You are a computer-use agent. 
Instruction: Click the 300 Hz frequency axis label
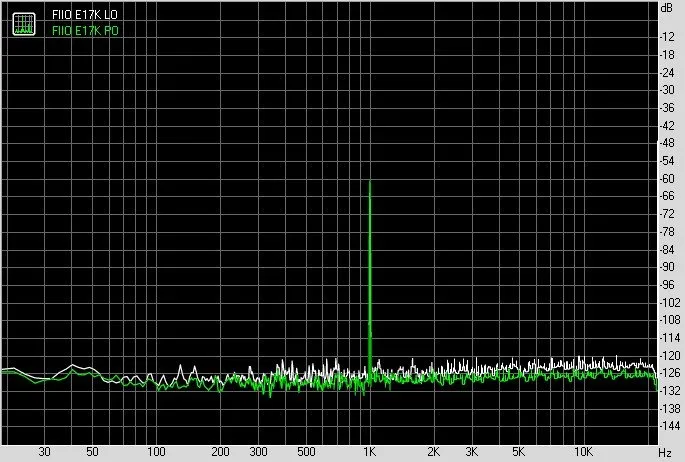pyautogui.click(x=258, y=452)
